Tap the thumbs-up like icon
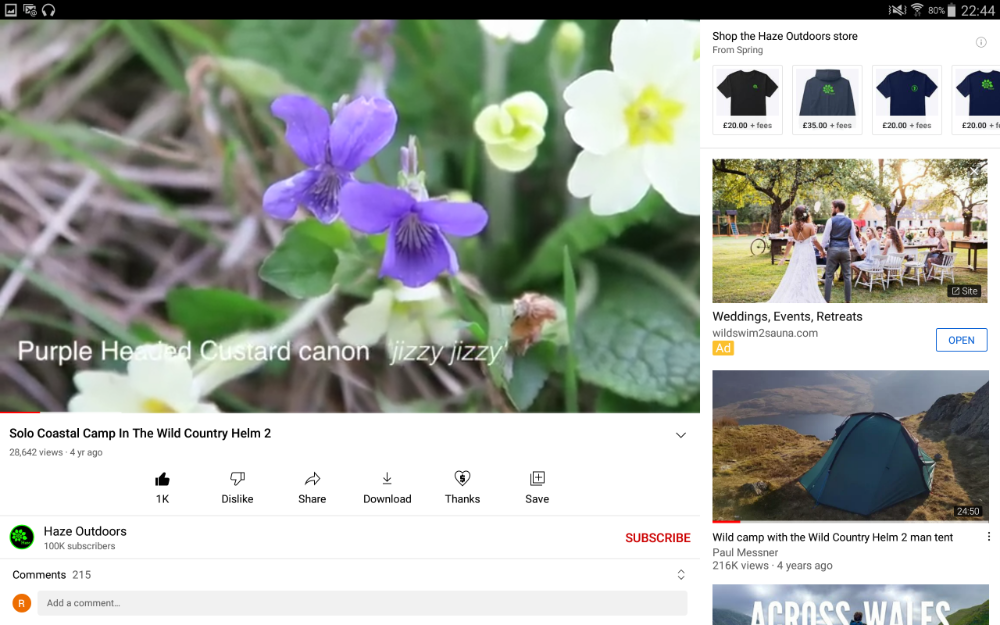This screenshot has width=1000, height=625. pos(162,479)
